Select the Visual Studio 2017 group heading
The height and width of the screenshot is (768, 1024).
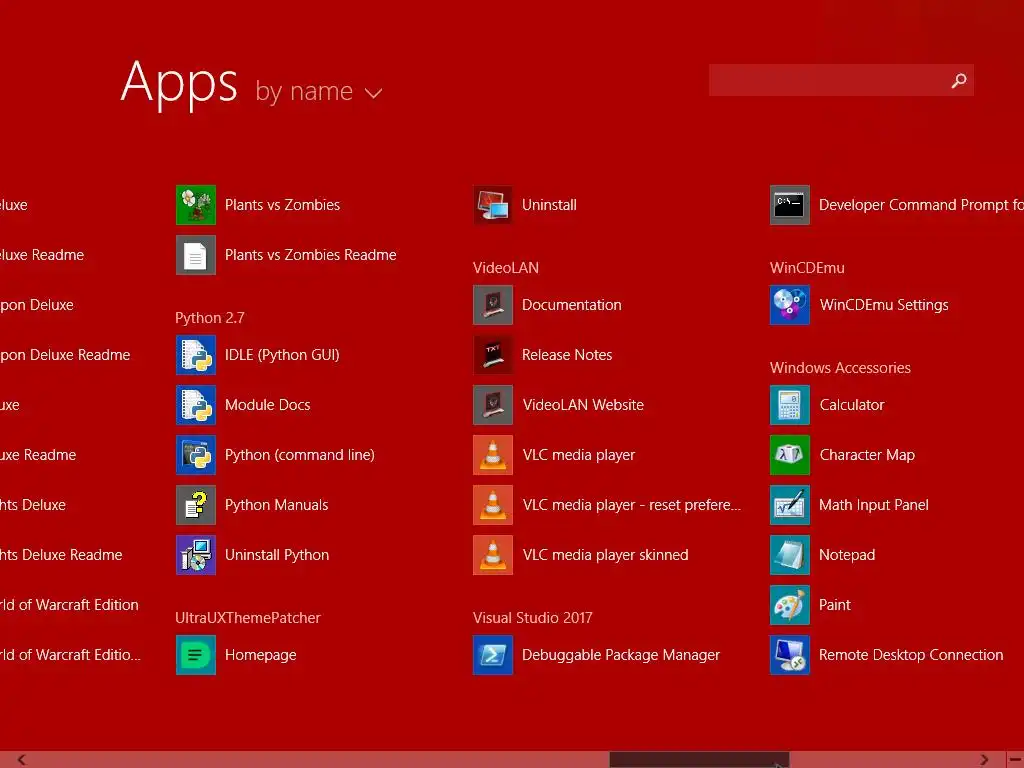pyautogui.click(x=533, y=618)
